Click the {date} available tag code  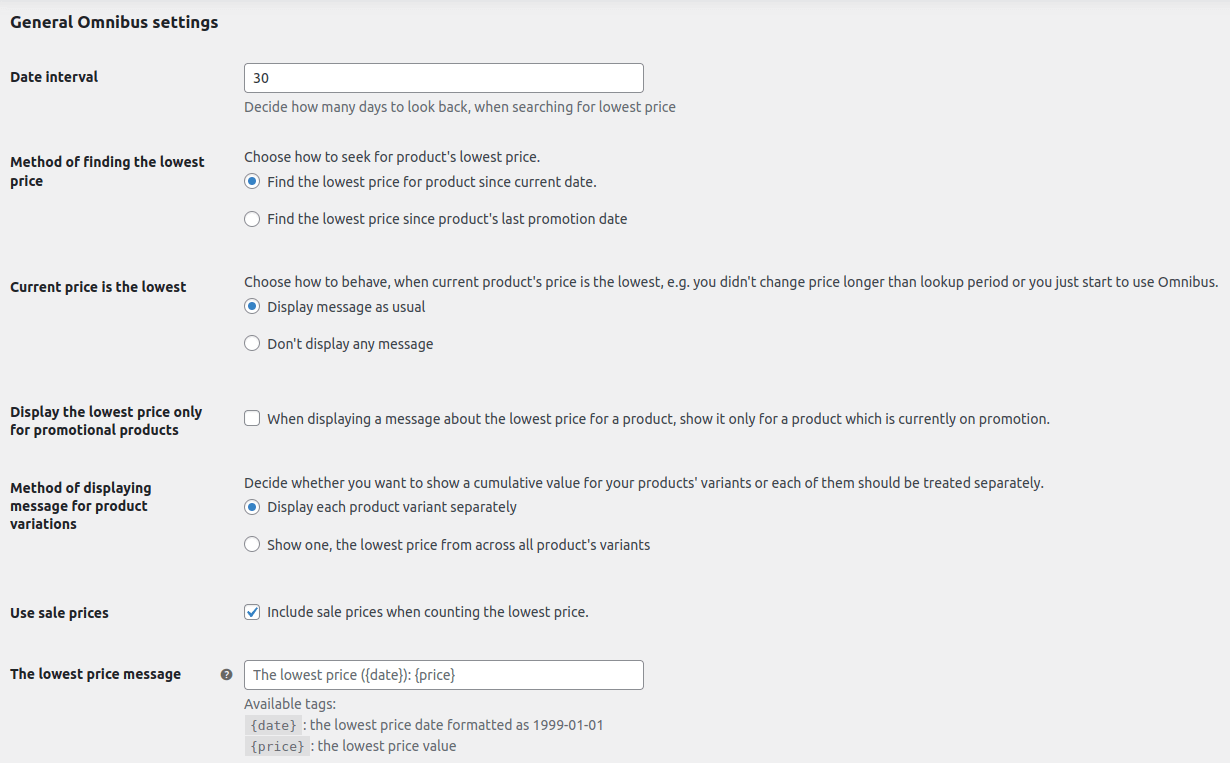(273, 725)
